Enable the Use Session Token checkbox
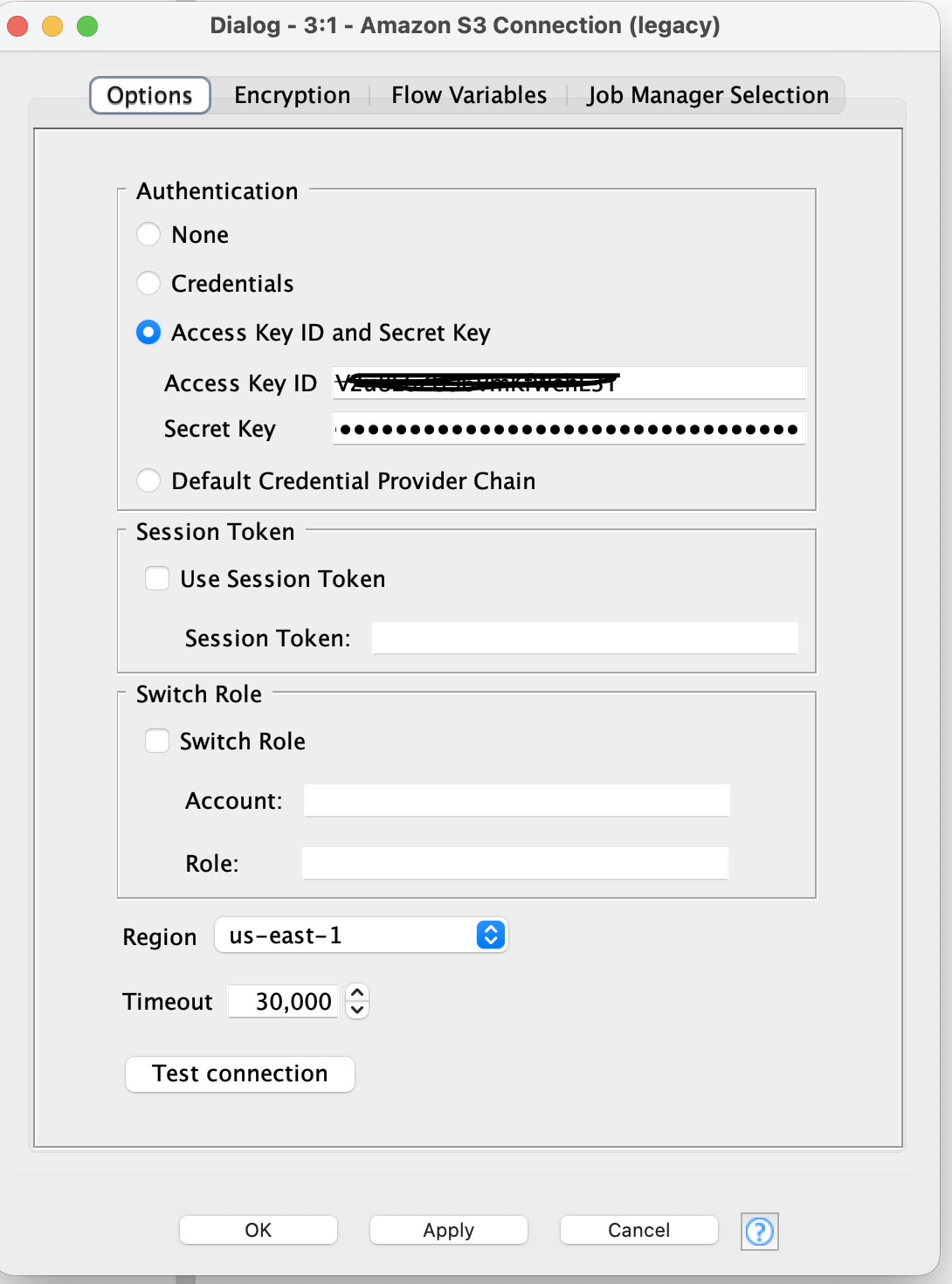The height and width of the screenshot is (1284, 952). pos(157,579)
